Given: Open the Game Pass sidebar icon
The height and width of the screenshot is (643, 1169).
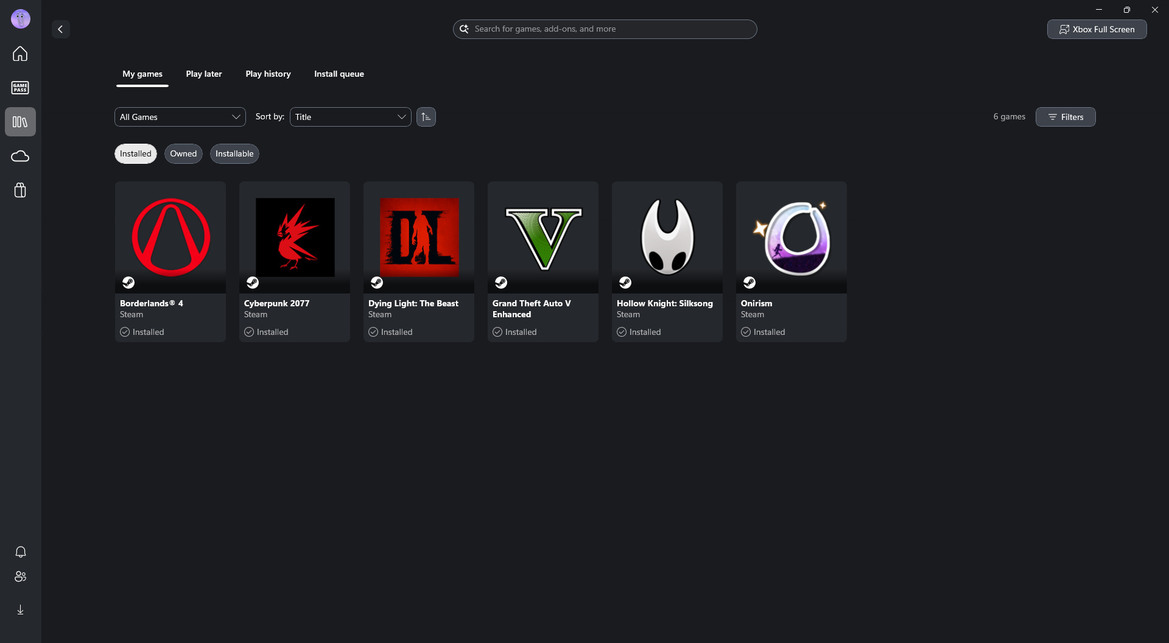Looking at the screenshot, I should tap(20, 88).
